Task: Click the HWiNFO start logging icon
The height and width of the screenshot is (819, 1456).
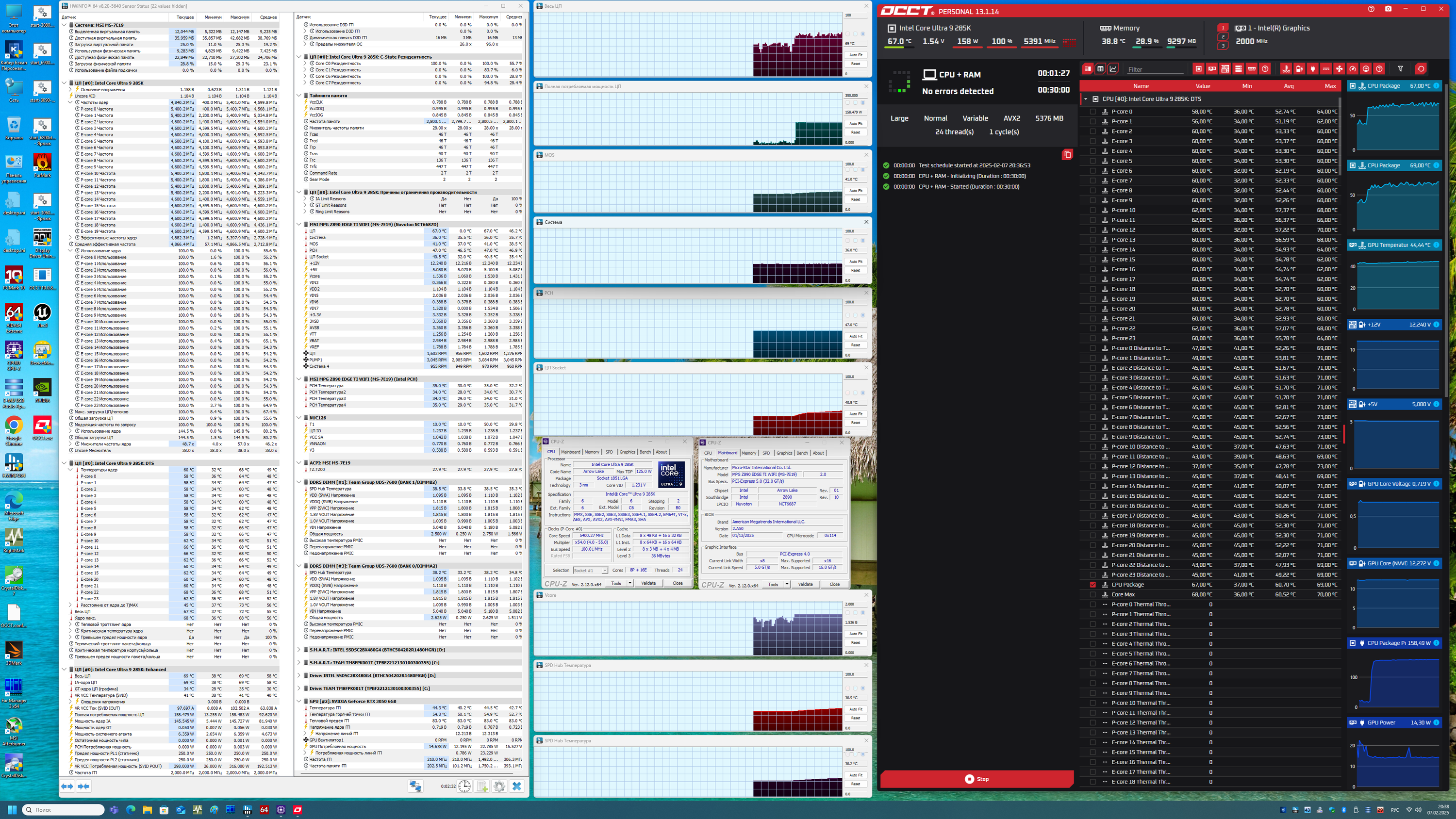Action: [481, 786]
